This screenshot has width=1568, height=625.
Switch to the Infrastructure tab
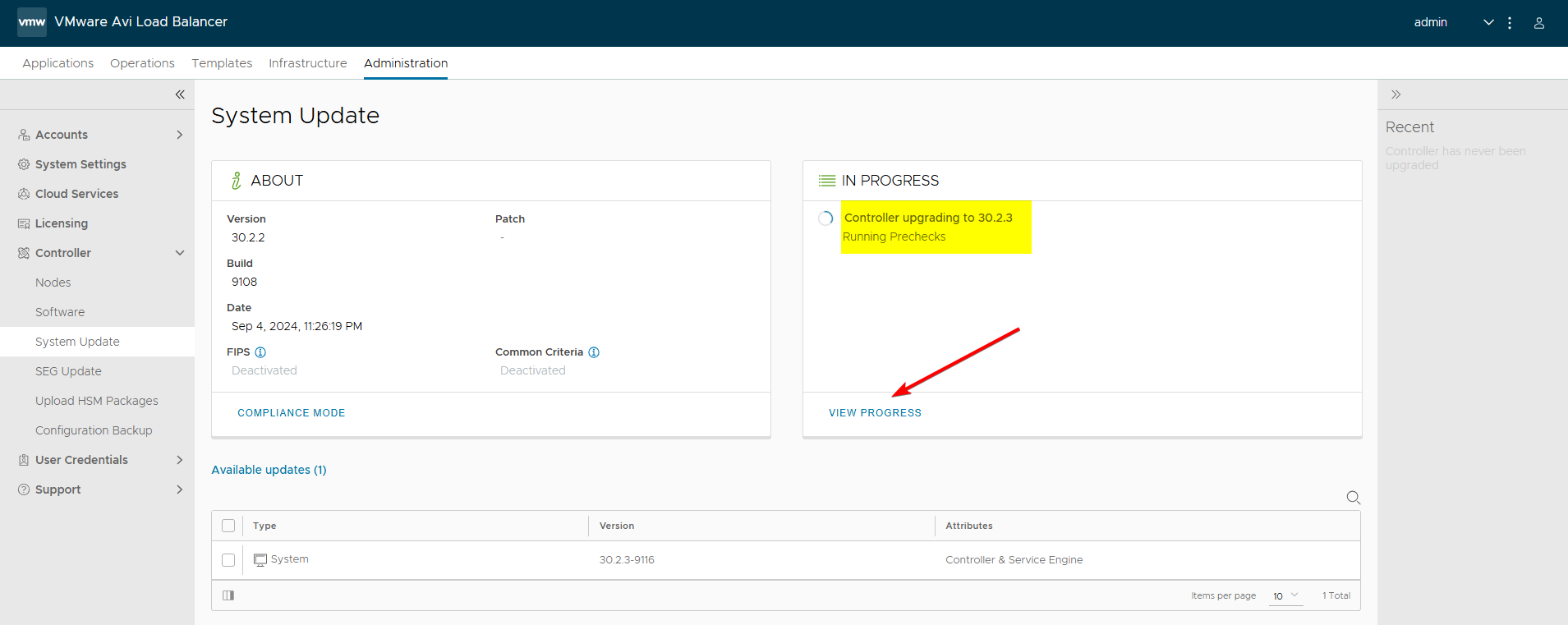coord(307,63)
